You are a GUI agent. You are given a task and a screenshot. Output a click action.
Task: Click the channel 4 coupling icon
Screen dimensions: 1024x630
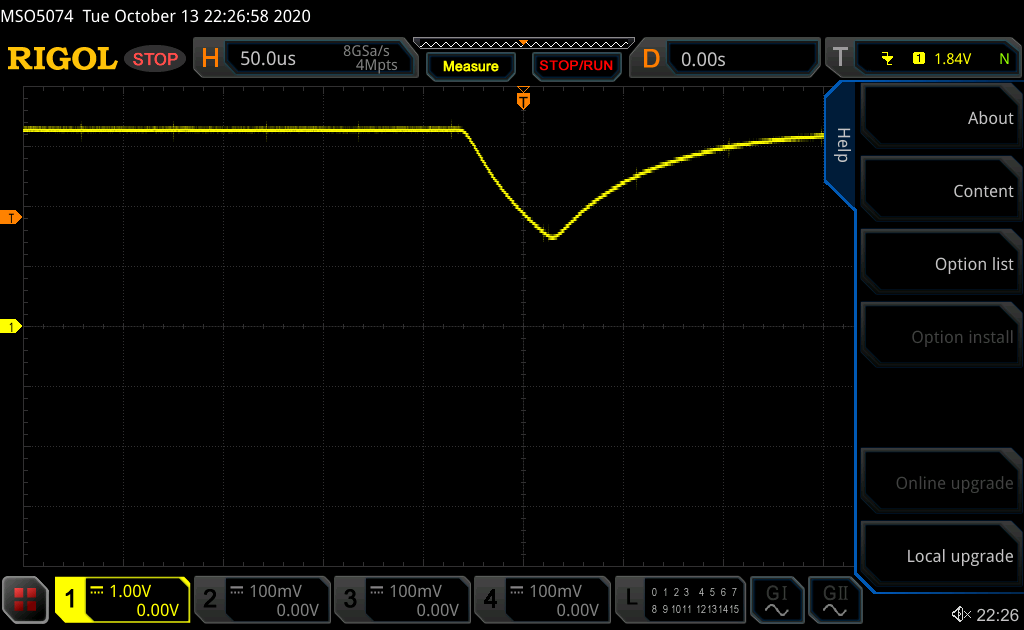coord(517,591)
